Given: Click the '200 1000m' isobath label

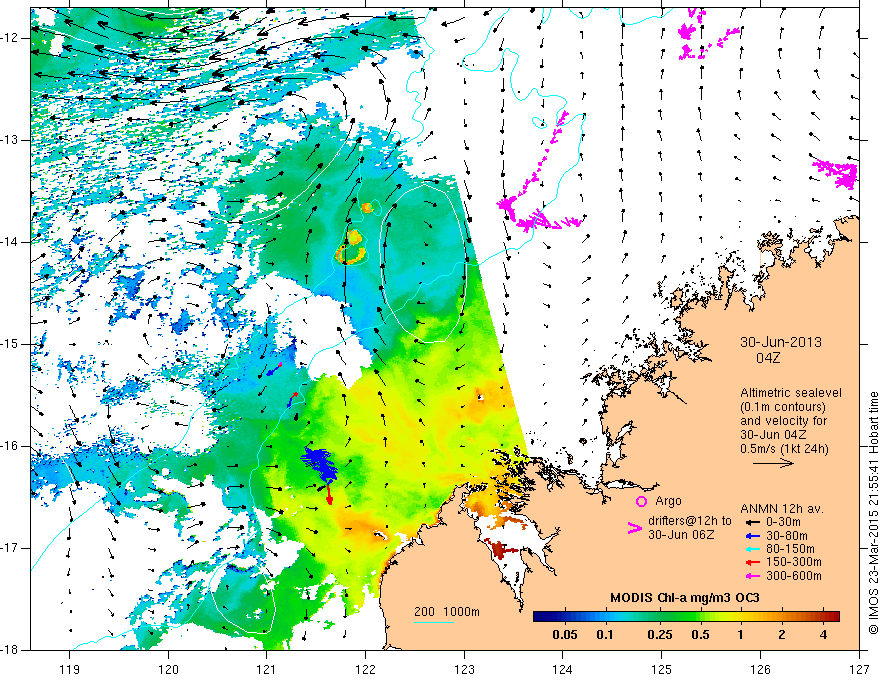Looking at the screenshot, I should click(447, 612).
